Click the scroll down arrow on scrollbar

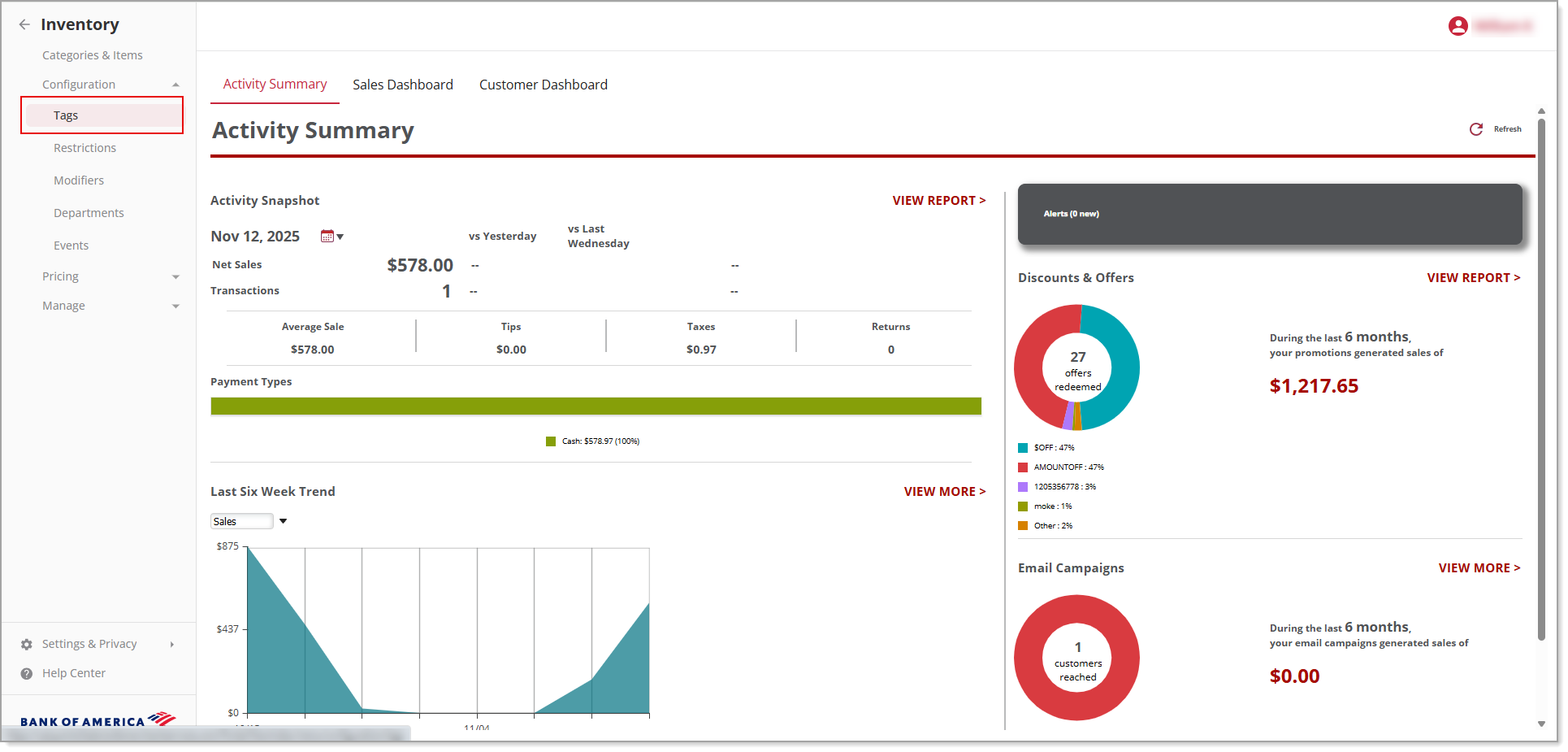(1541, 724)
